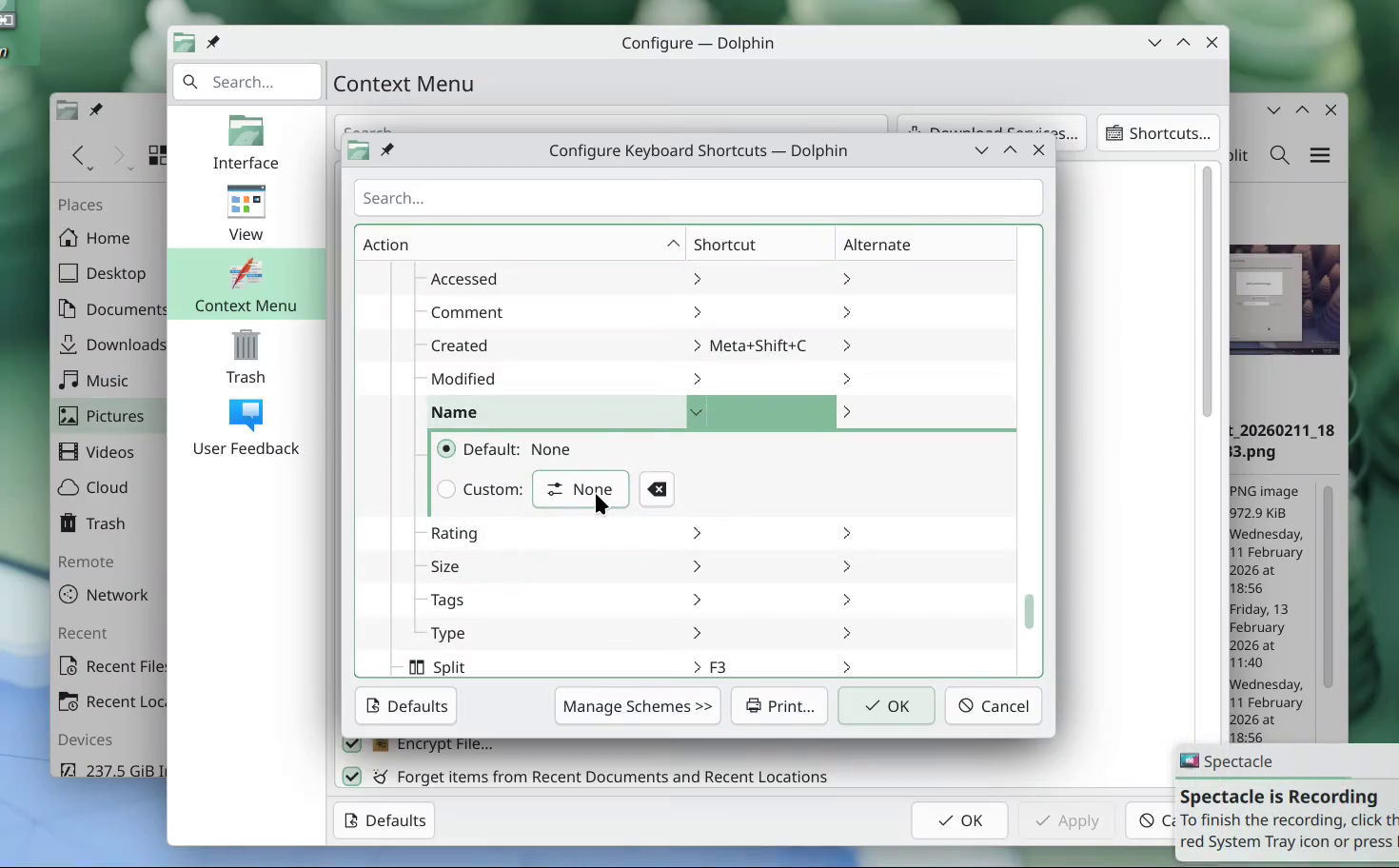This screenshot has width=1399, height=868.
Task: Pin the Configure Keyboard Shortcuts window
Action: pyautogui.click(x=388, y=149)
